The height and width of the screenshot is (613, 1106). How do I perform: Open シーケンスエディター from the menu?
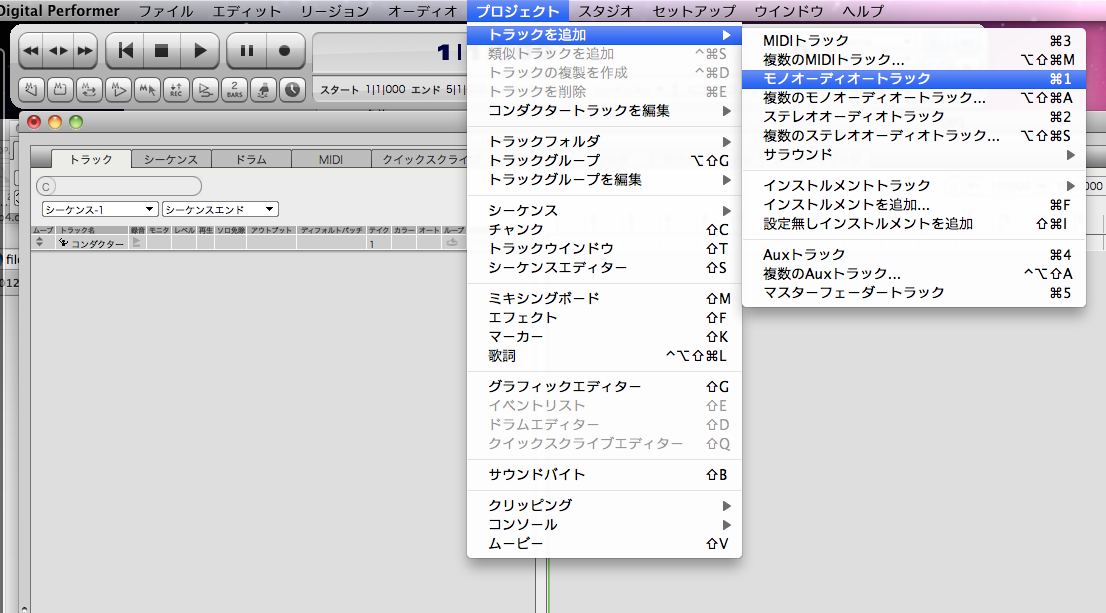pyautogui.click(x=604, y=267)
